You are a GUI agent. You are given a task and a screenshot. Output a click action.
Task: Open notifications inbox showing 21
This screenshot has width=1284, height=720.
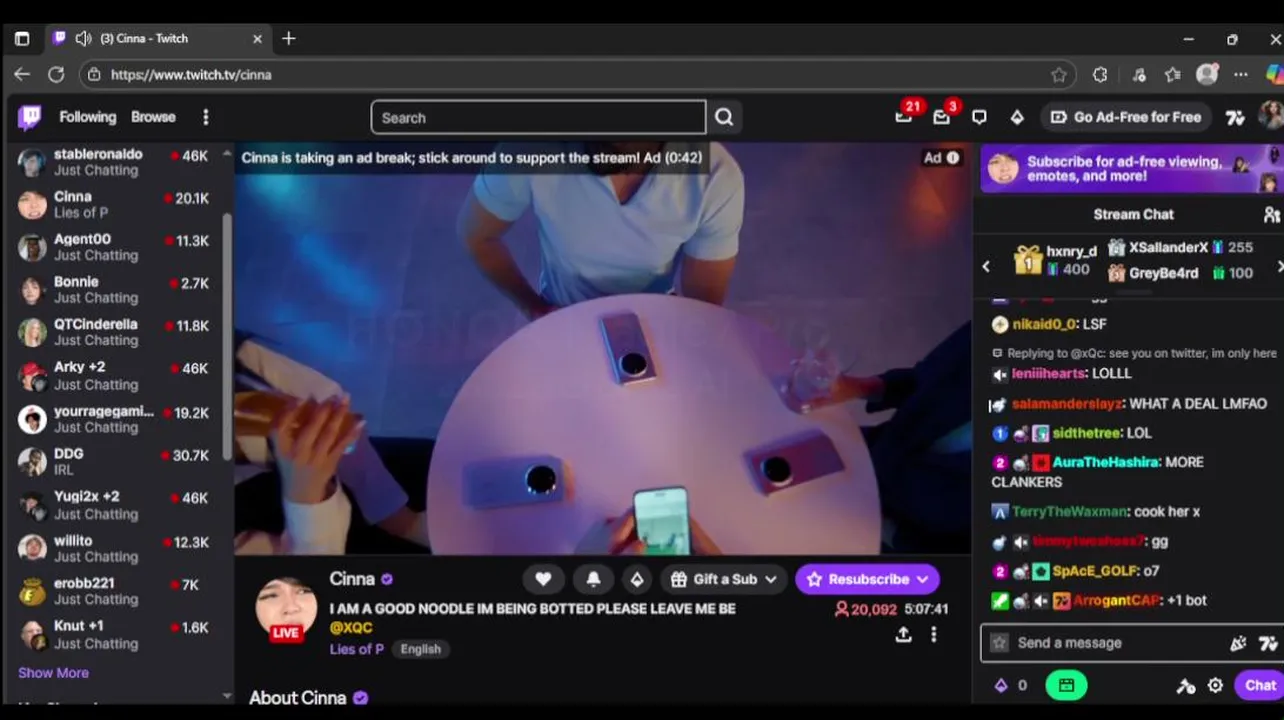(904, 117)
